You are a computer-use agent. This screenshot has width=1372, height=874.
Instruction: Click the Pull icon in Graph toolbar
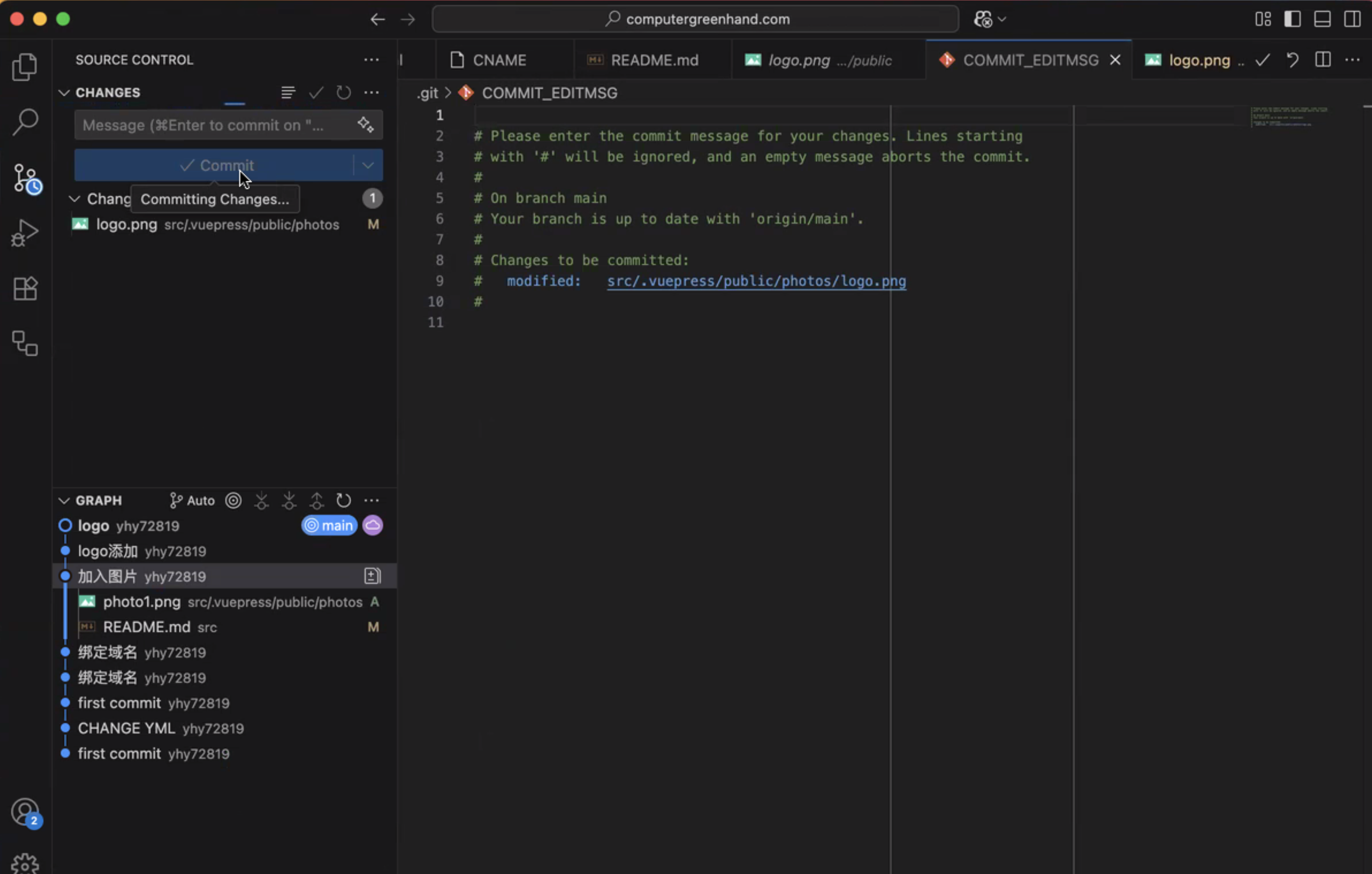point(289,500)
